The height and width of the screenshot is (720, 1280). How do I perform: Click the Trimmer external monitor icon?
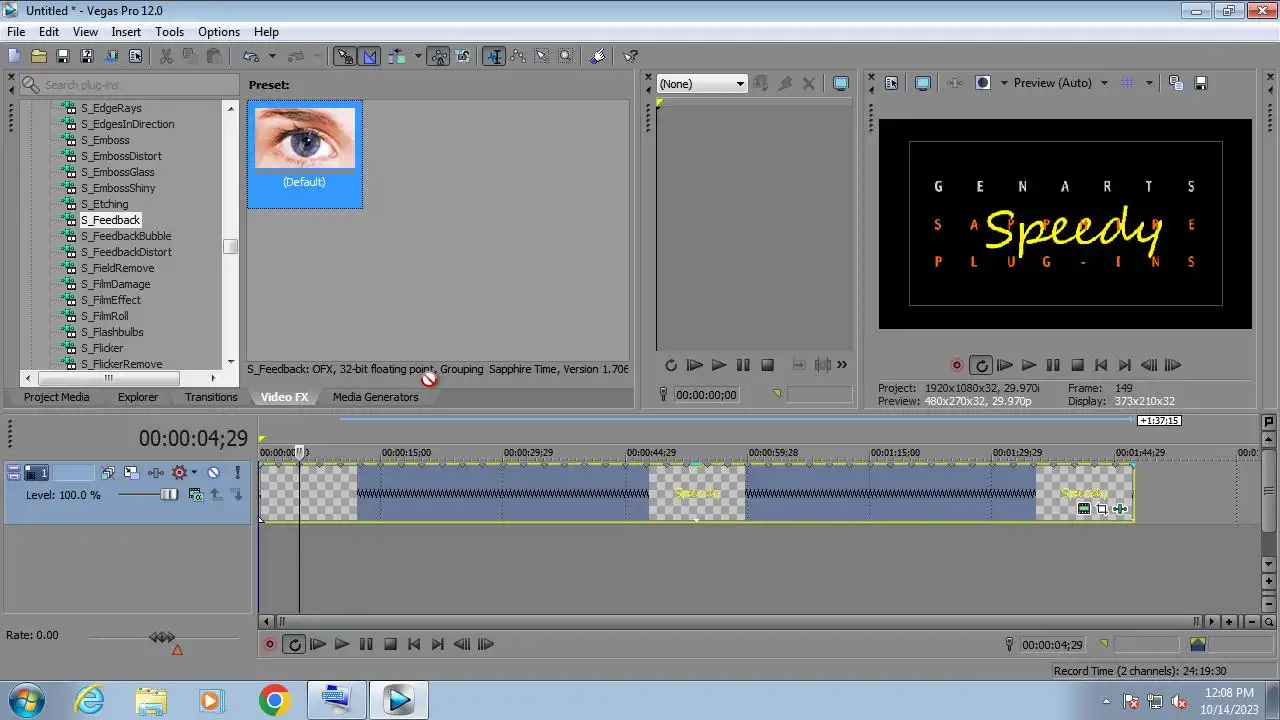tap(841, 84)
